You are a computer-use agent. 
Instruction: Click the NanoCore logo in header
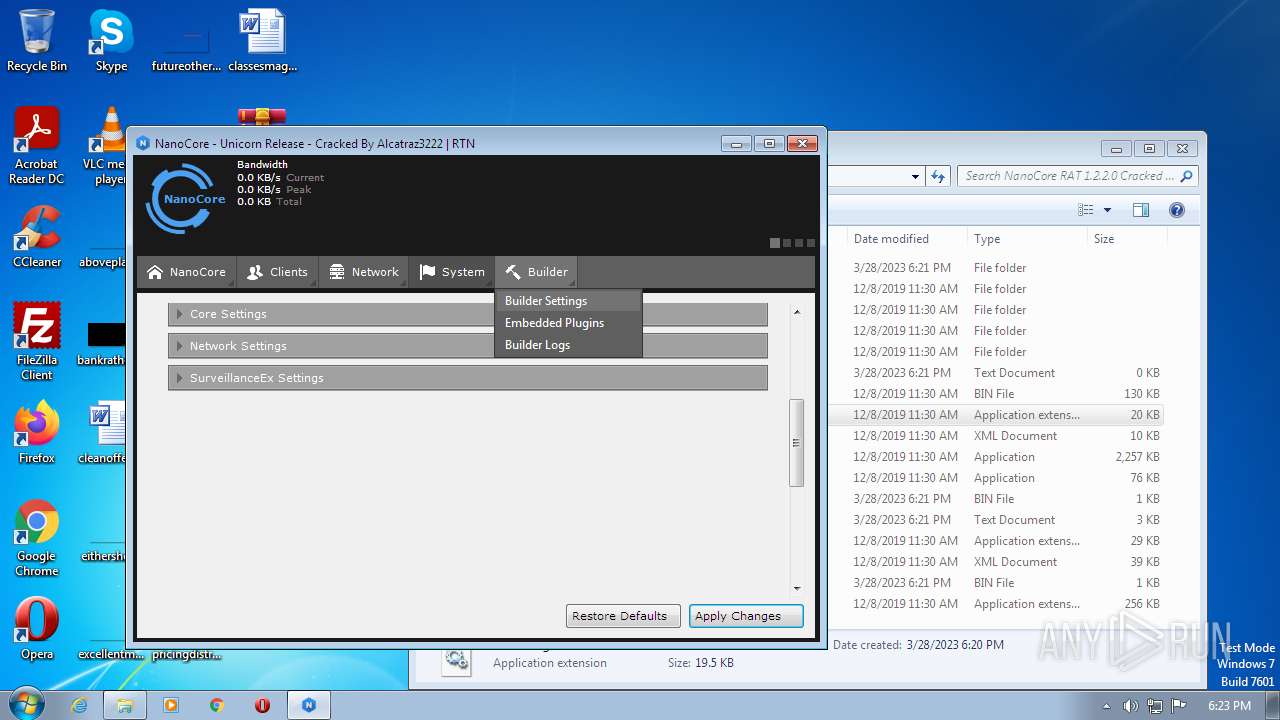(x=186, y=198)
